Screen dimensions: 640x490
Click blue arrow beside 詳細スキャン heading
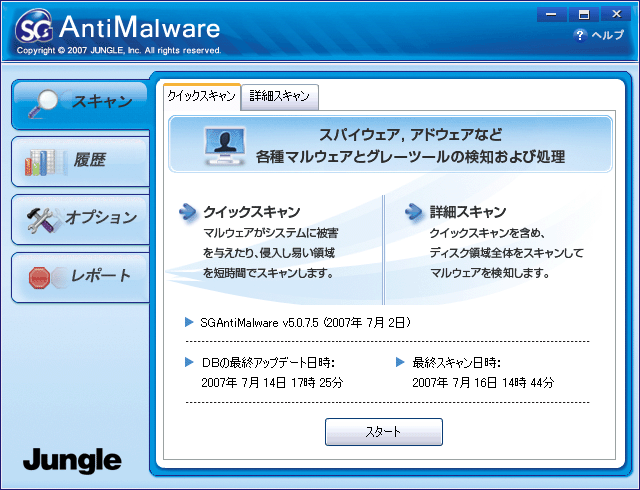click(413, 212)
